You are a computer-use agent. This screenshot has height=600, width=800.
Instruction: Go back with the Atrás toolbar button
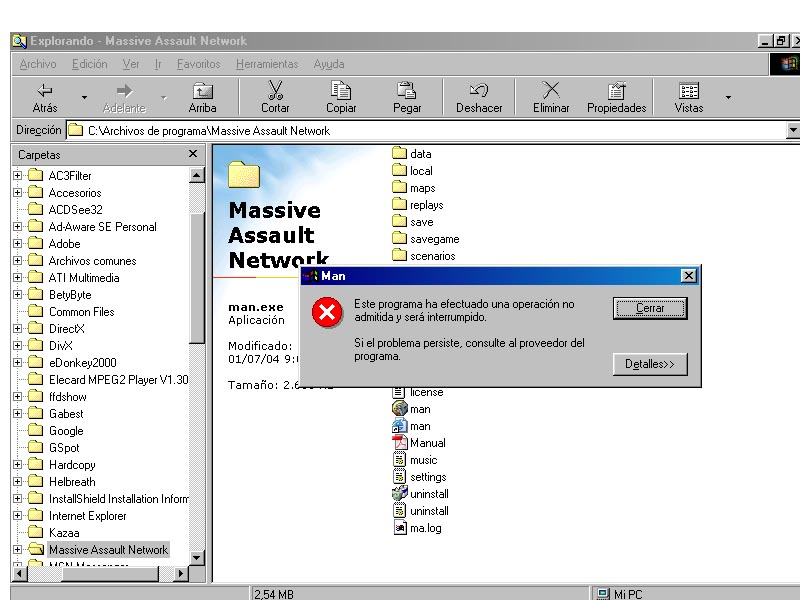pos(45,97)
